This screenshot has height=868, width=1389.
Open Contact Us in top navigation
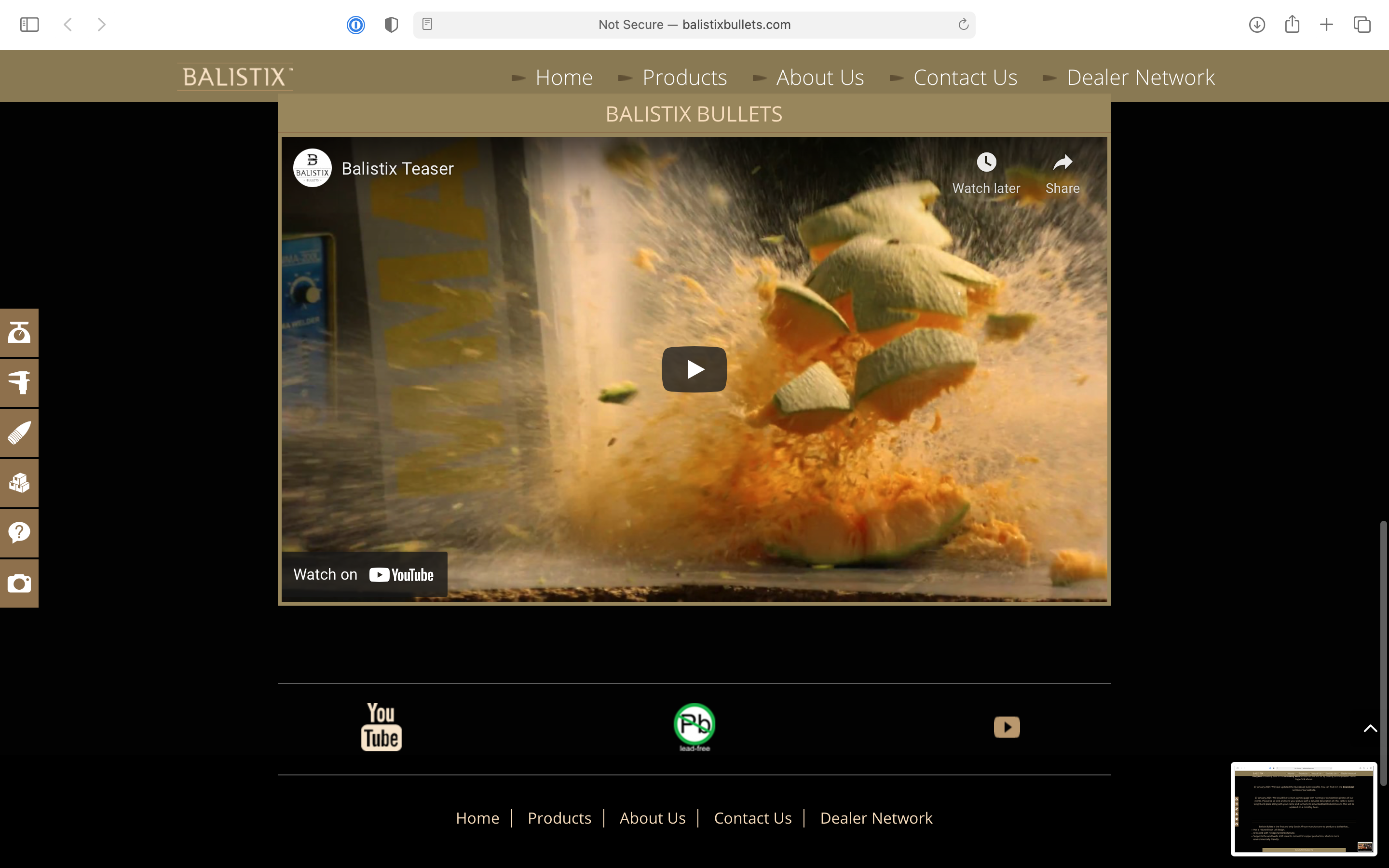pos(965,77)
